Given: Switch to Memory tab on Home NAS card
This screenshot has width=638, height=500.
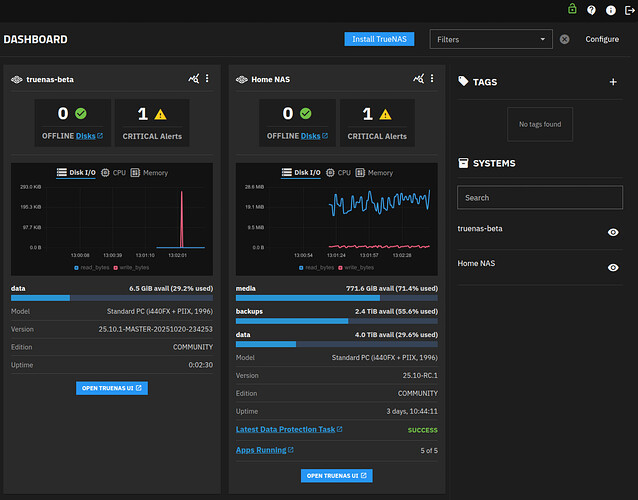Looking at the screenshot, I should [x=374, y=173].
